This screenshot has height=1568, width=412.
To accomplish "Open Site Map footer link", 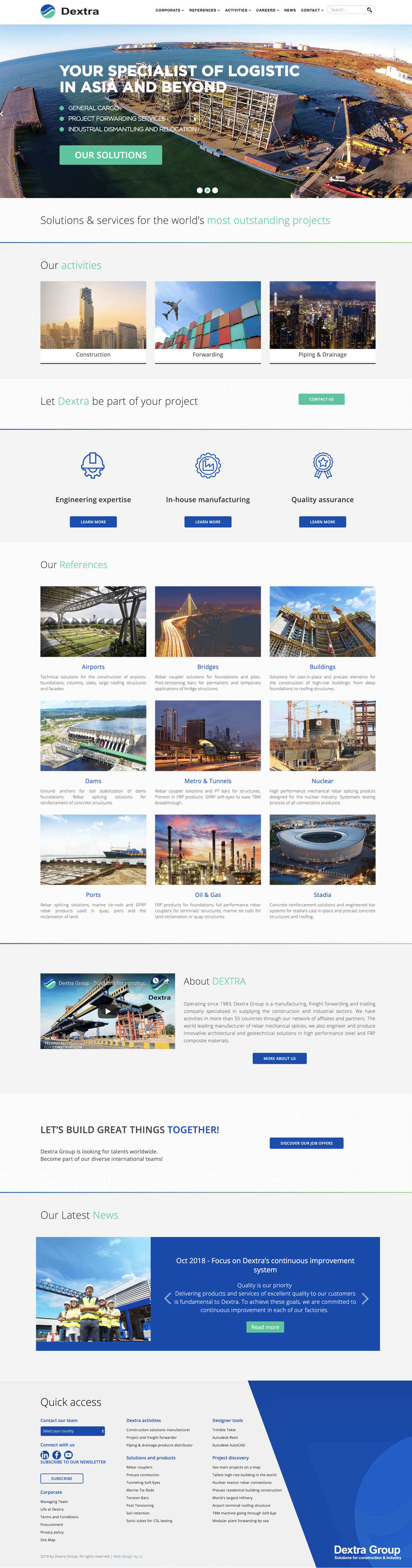I will pos(48,1540).
